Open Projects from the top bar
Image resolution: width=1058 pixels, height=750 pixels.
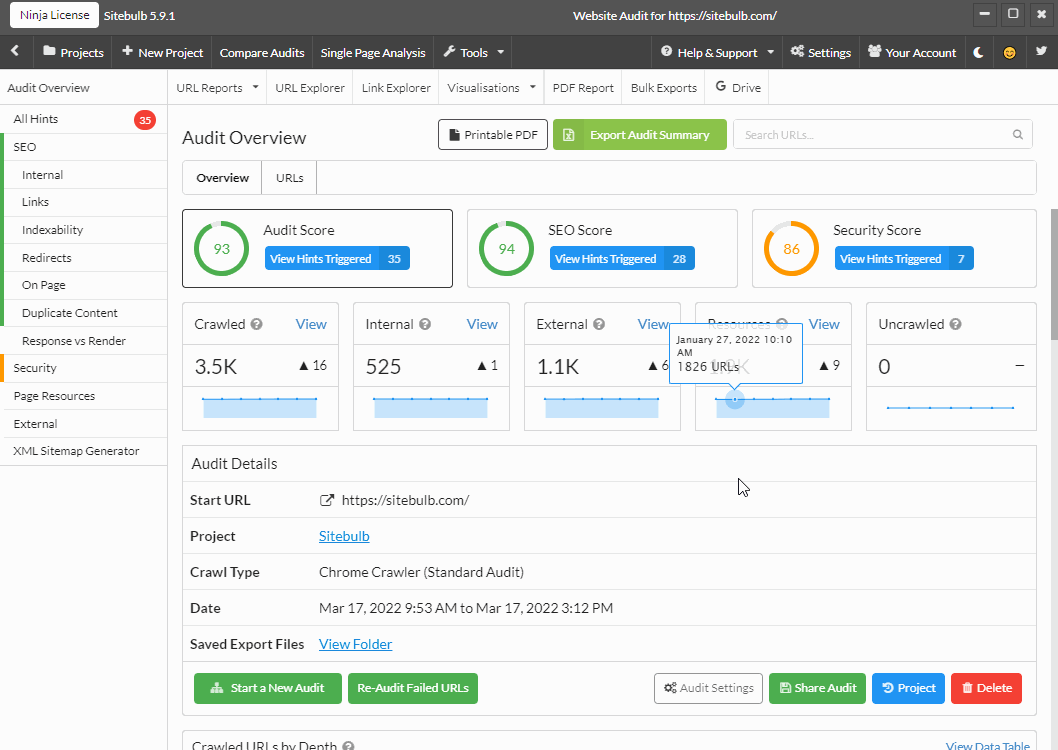[x=73, y=53]
